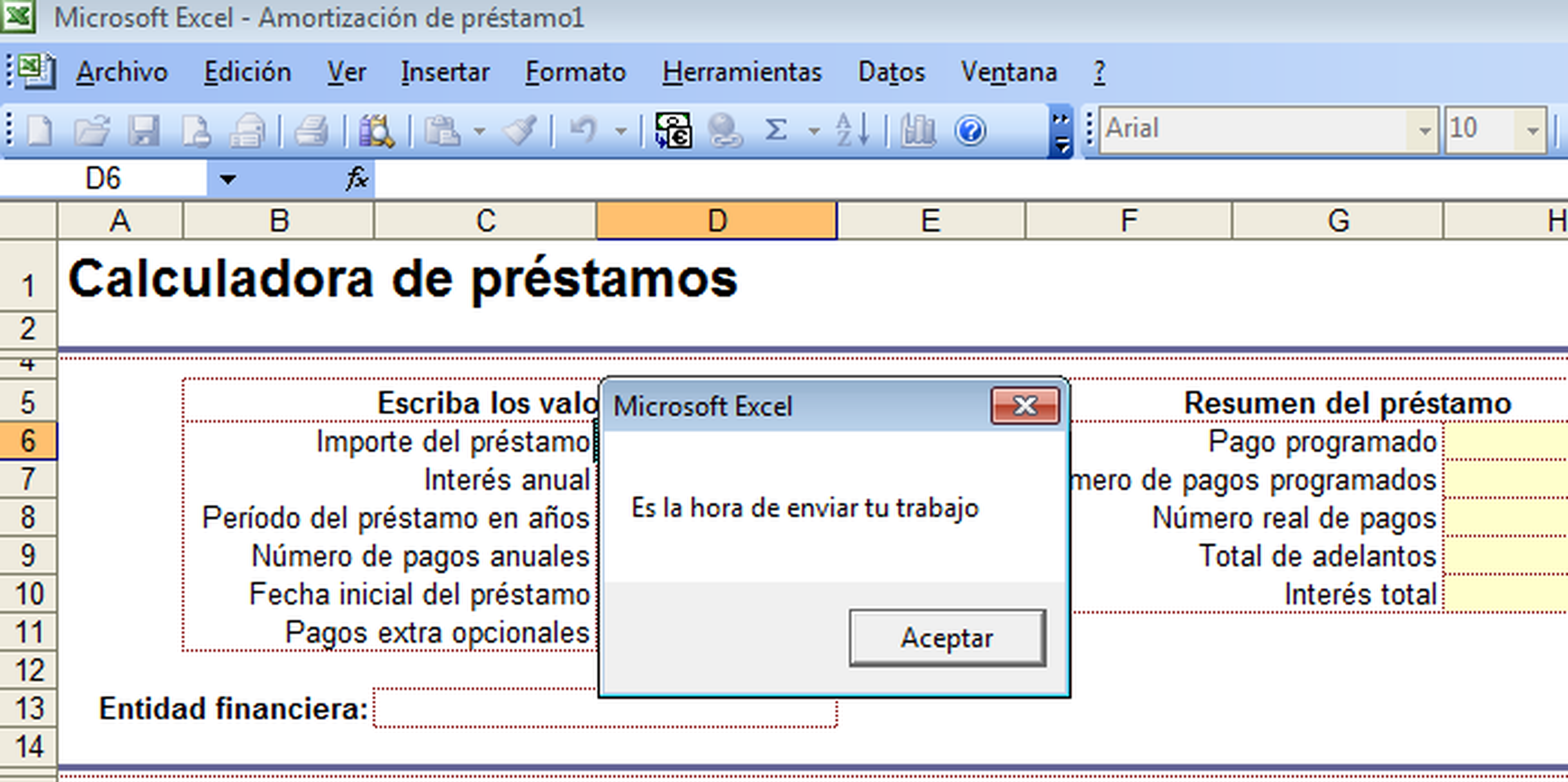Select column C header

tap(486, 221)
